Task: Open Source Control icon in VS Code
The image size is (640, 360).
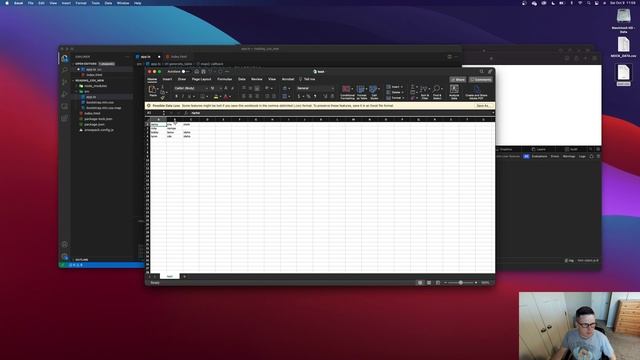Action: pyautogui.click(x=64, y=82)
